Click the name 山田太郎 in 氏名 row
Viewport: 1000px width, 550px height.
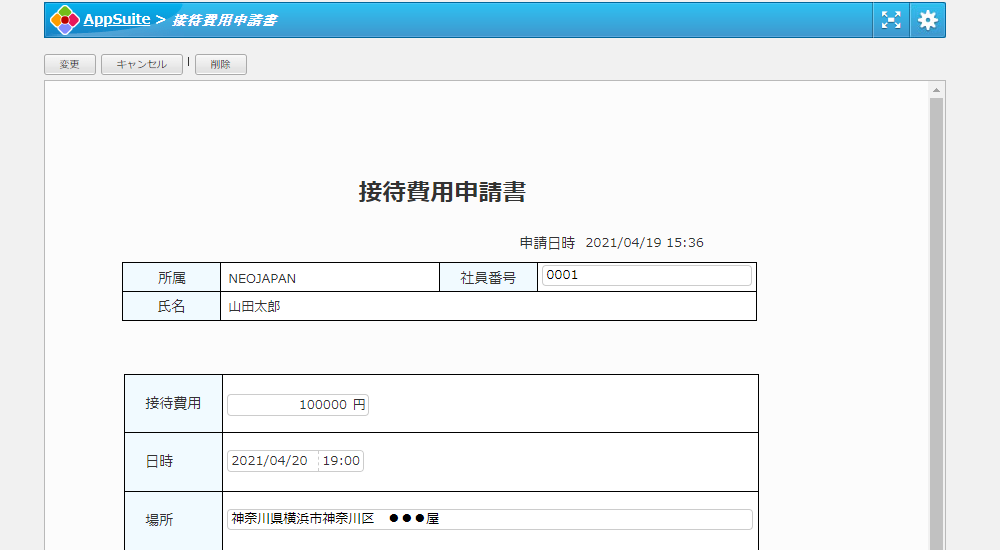254,307
